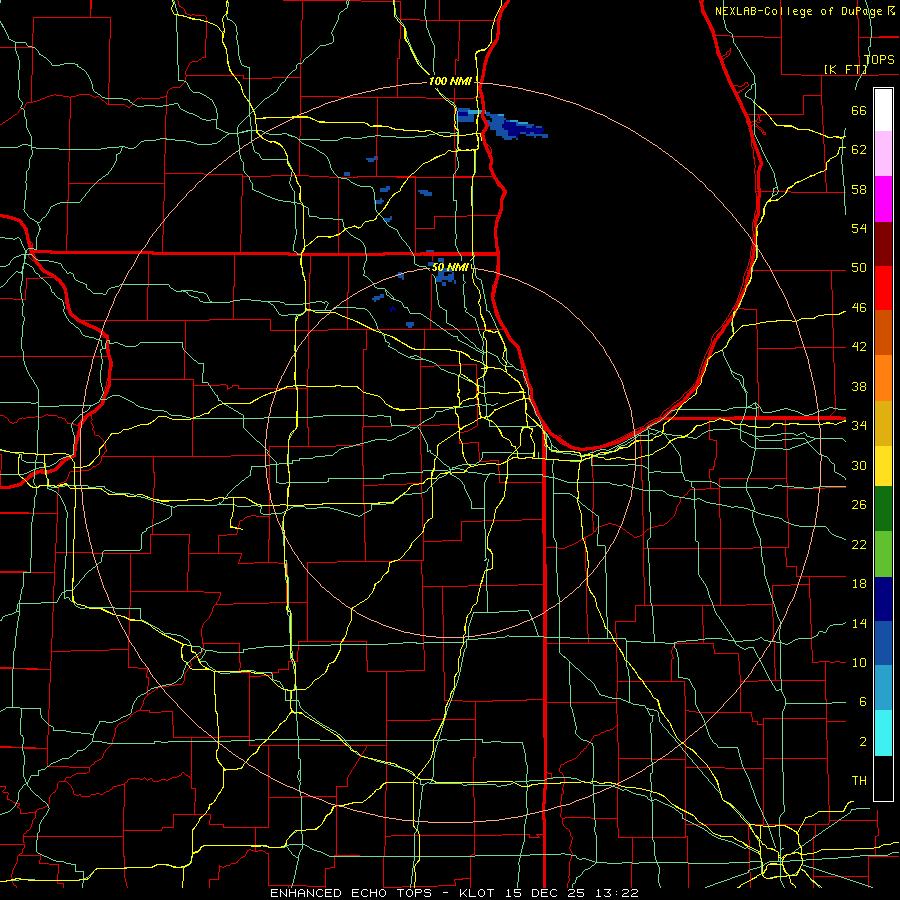Click legend value "38"
The height and width of the screenshot is (900, 900).
(859, 387)
